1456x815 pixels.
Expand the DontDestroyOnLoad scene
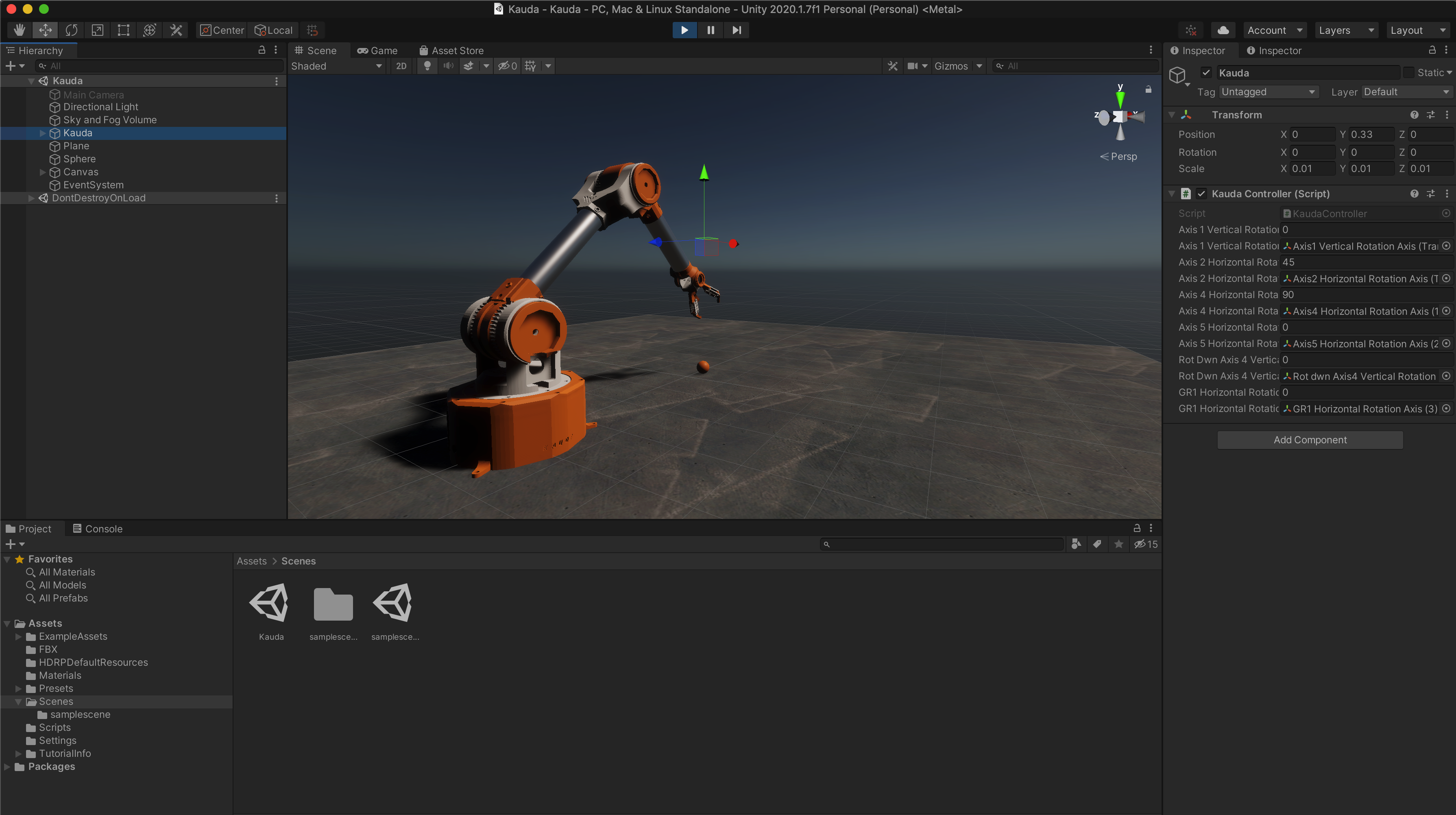click(31, 198)
